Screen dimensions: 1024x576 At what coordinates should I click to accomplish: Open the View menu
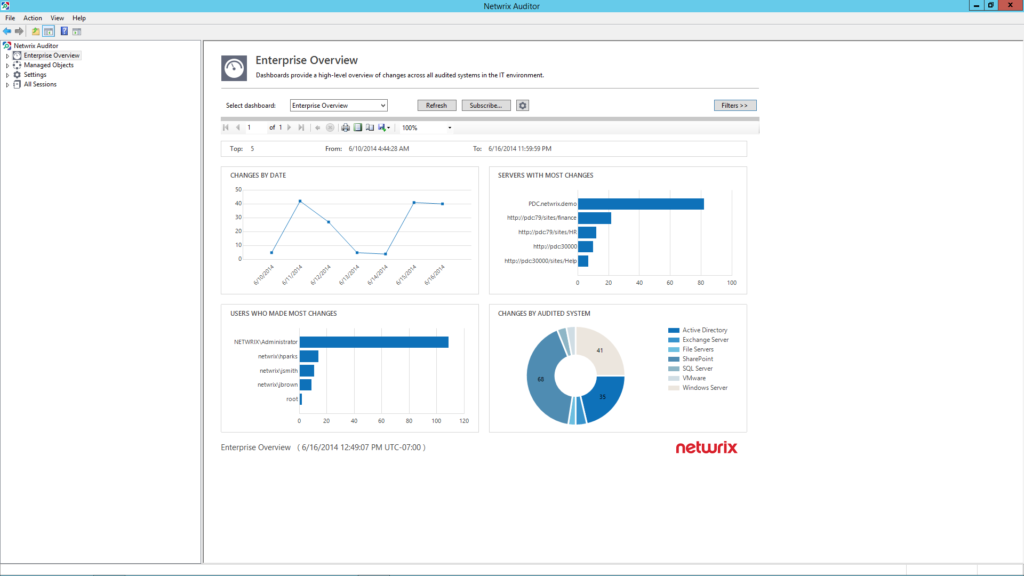coord(57,17)
